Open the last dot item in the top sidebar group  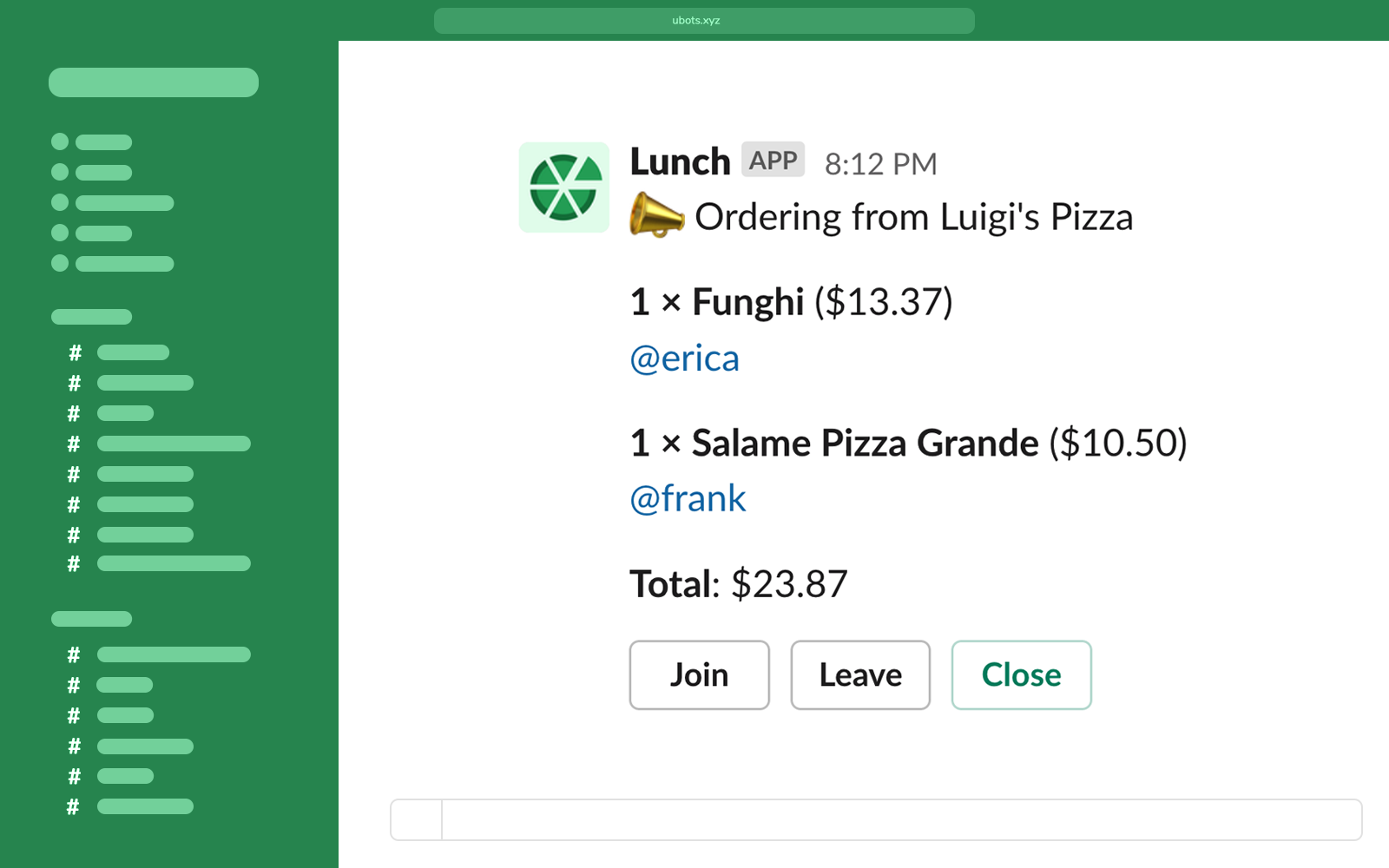click(123, 263)
